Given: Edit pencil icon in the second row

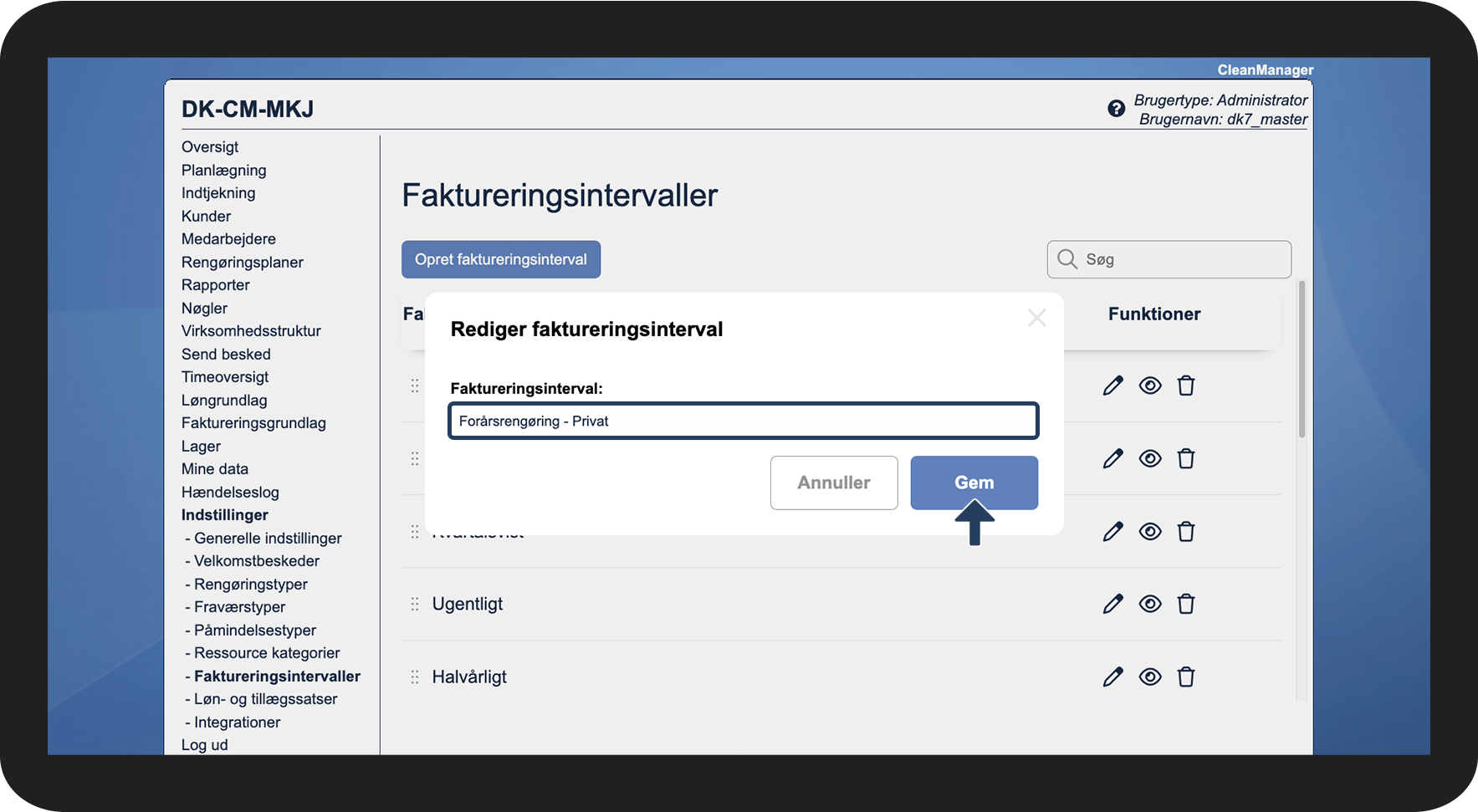Looking at the screenshot, I should pos(1113,458).
